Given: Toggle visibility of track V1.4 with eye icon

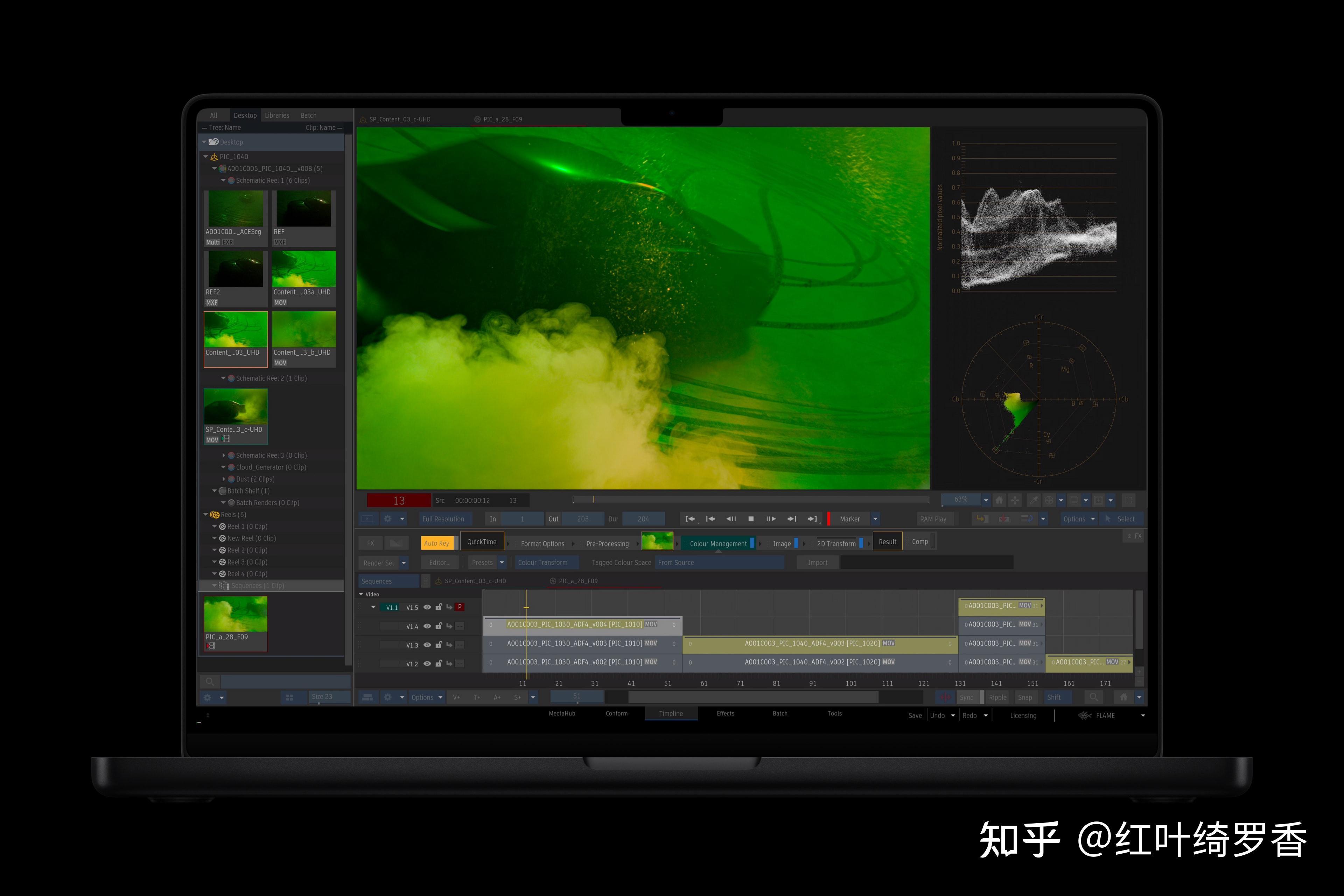Looking at the screenshot, I should (427, 626).
